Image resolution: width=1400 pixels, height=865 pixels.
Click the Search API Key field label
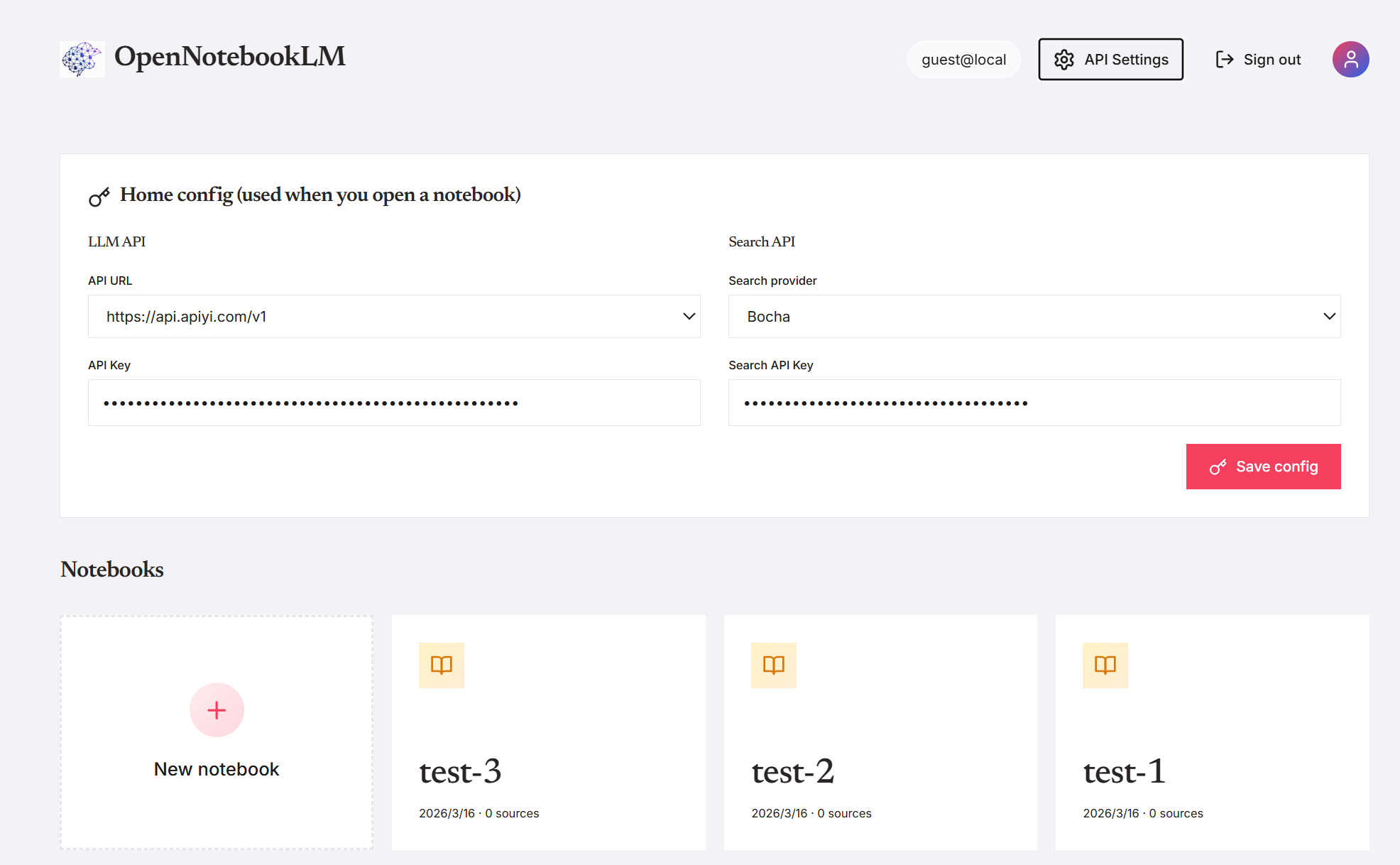[x=771, y=366]
